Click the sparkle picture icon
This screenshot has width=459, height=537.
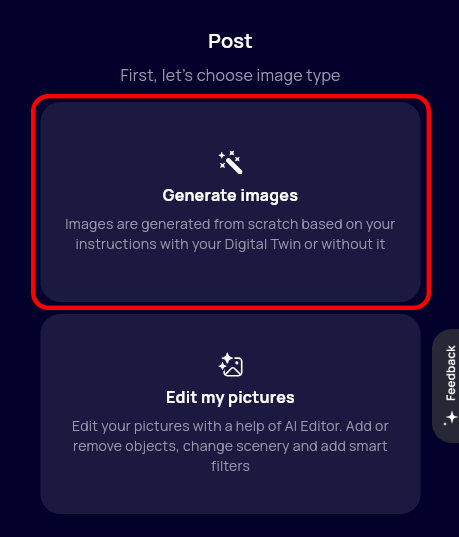[x=230, y=365]
